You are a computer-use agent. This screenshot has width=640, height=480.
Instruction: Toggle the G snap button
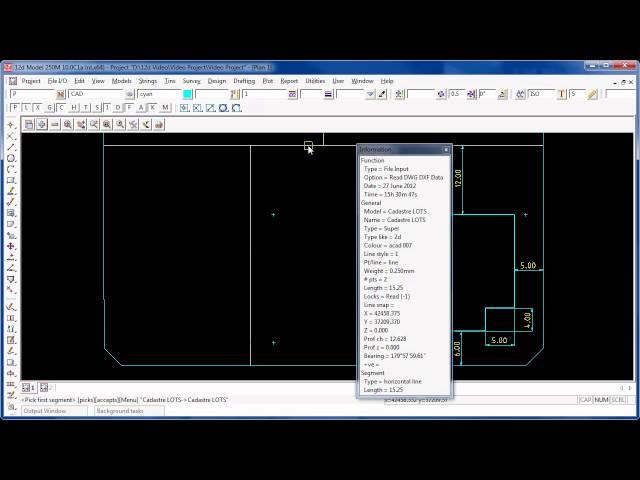coord(49,108)
